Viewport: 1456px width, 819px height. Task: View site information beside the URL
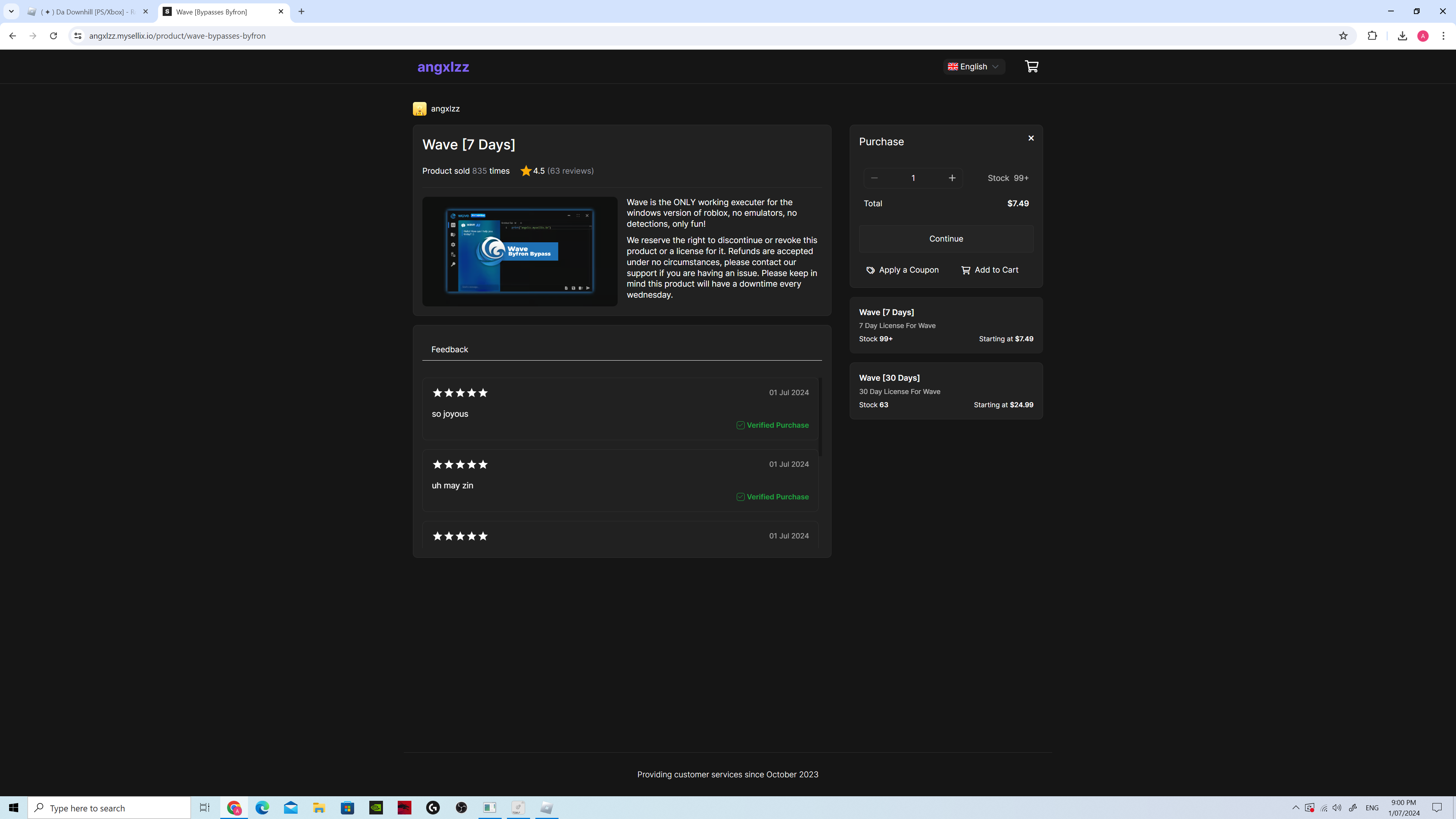click(x=78, y=36)
